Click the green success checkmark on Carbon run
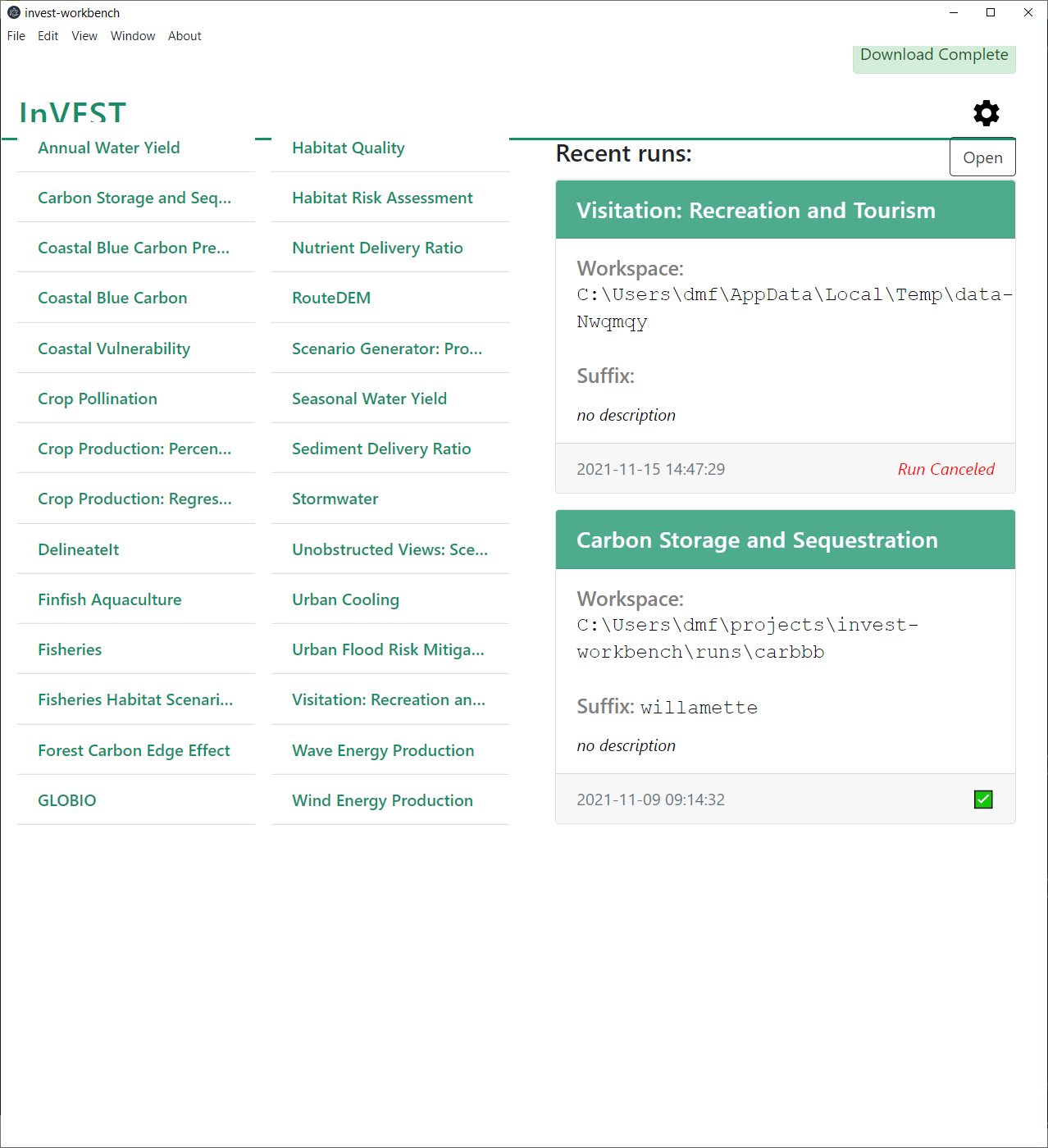Viewport: 1048px width, 1148px height. [982, 799]
